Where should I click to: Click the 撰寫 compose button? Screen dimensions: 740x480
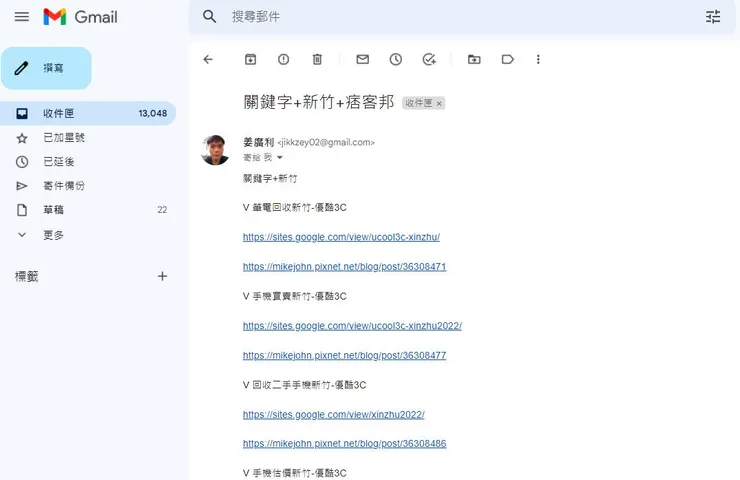[x=46, y=68]
